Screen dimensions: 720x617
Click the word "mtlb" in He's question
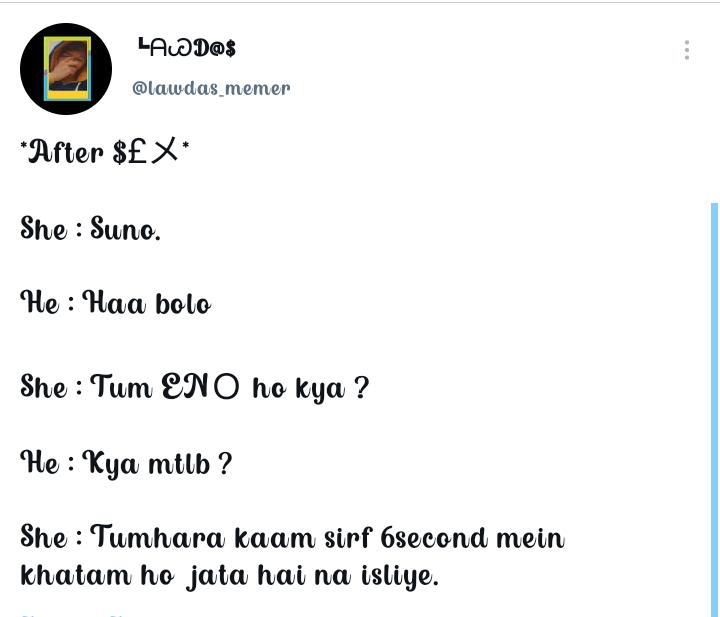pos(179,464)
